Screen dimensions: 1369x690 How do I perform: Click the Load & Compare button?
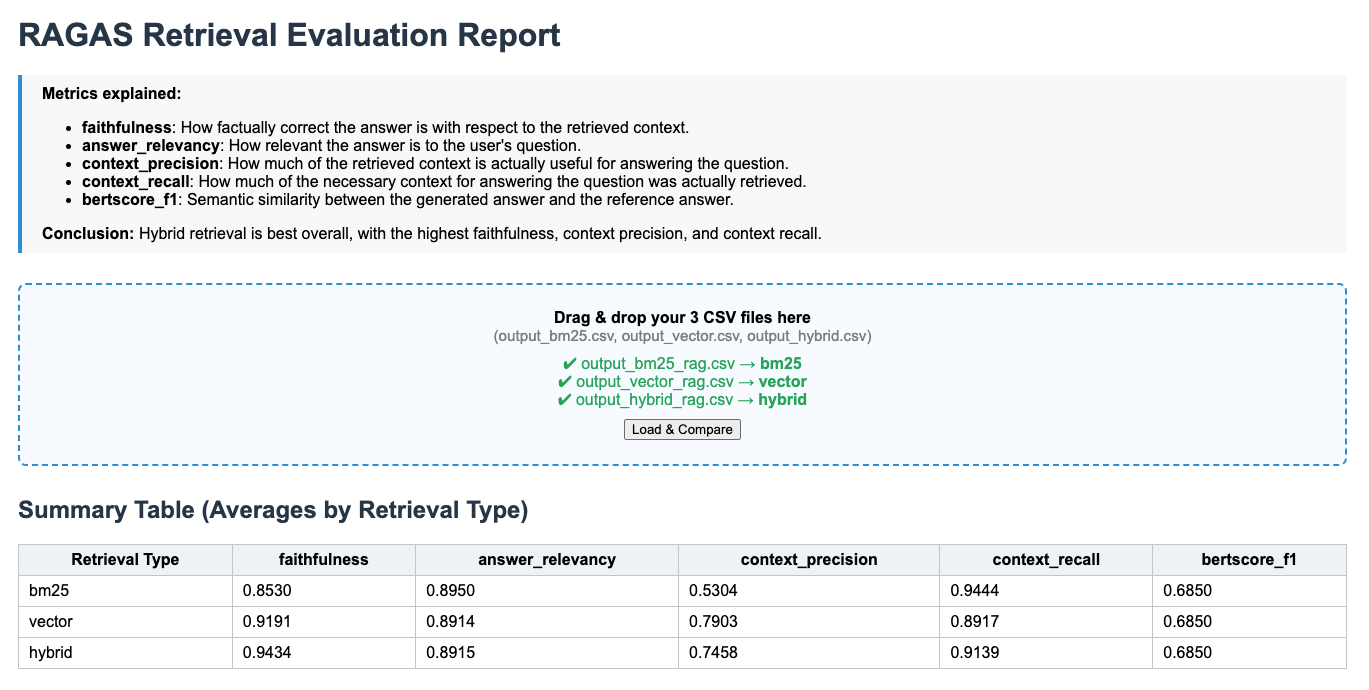(x=682, y=429)
